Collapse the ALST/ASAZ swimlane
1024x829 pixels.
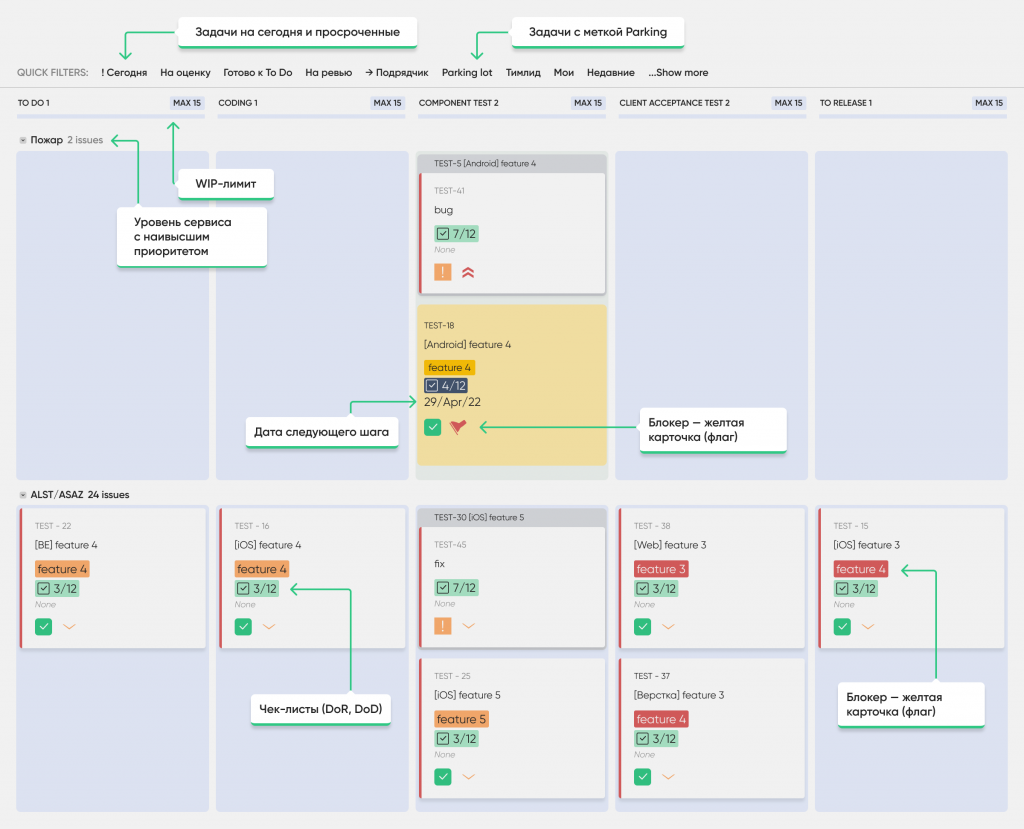[x=23, y=495]
